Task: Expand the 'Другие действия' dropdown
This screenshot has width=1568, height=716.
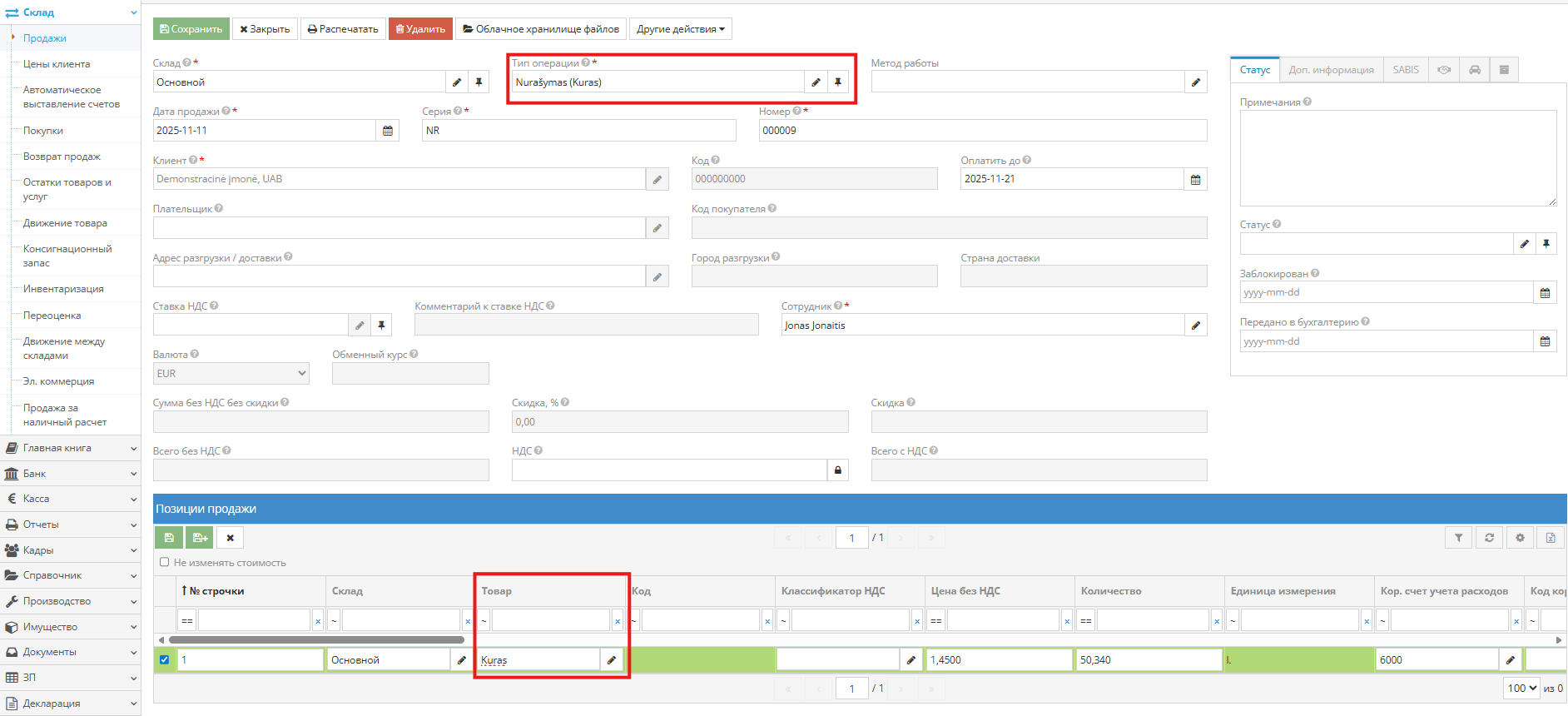Action: [x=680, y=29]
